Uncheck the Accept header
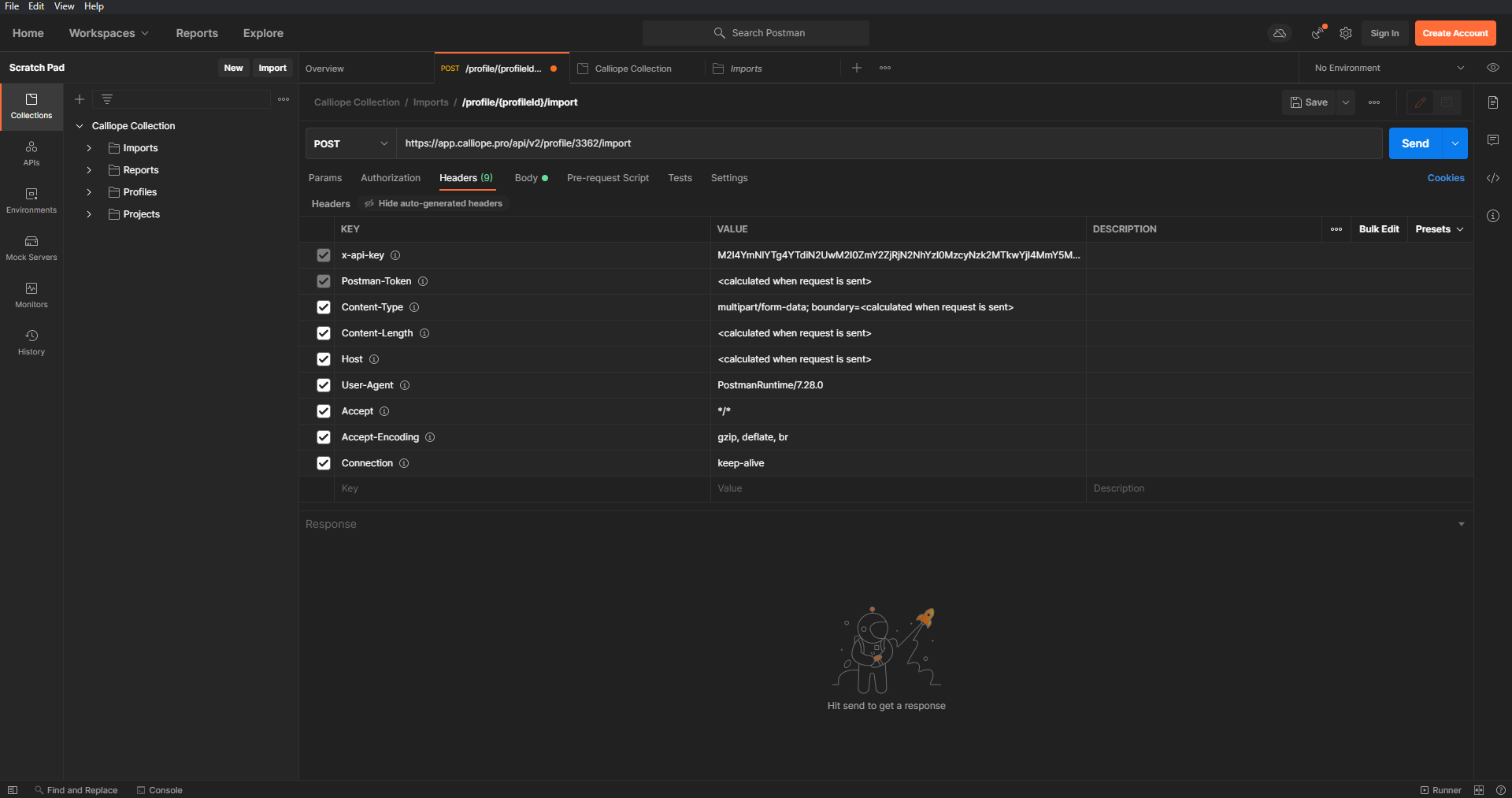The height and width of the screenshot is (798, 1512). tap(324, 411)
